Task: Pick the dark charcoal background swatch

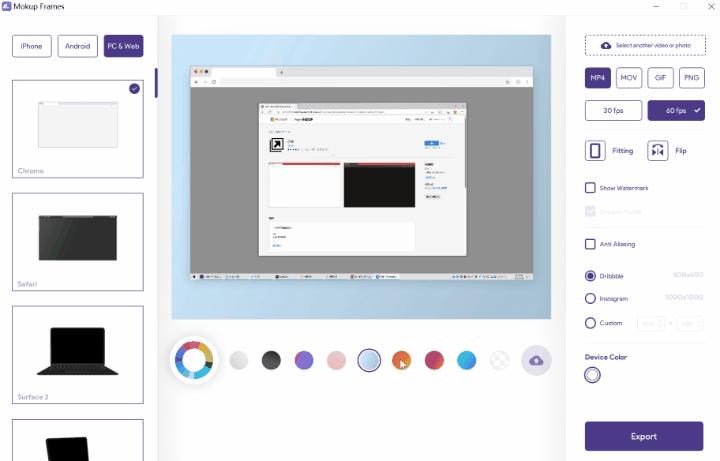Action: (x=271, y=360)
